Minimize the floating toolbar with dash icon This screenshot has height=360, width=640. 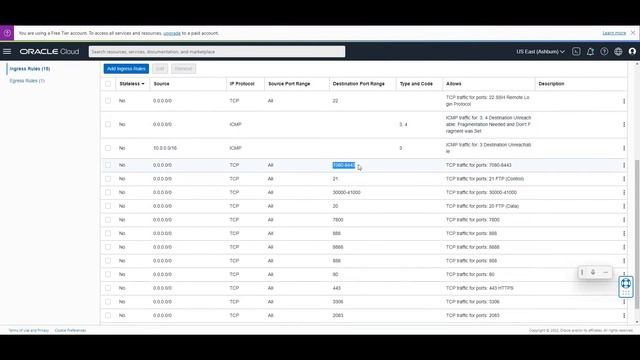pos(606,272)
